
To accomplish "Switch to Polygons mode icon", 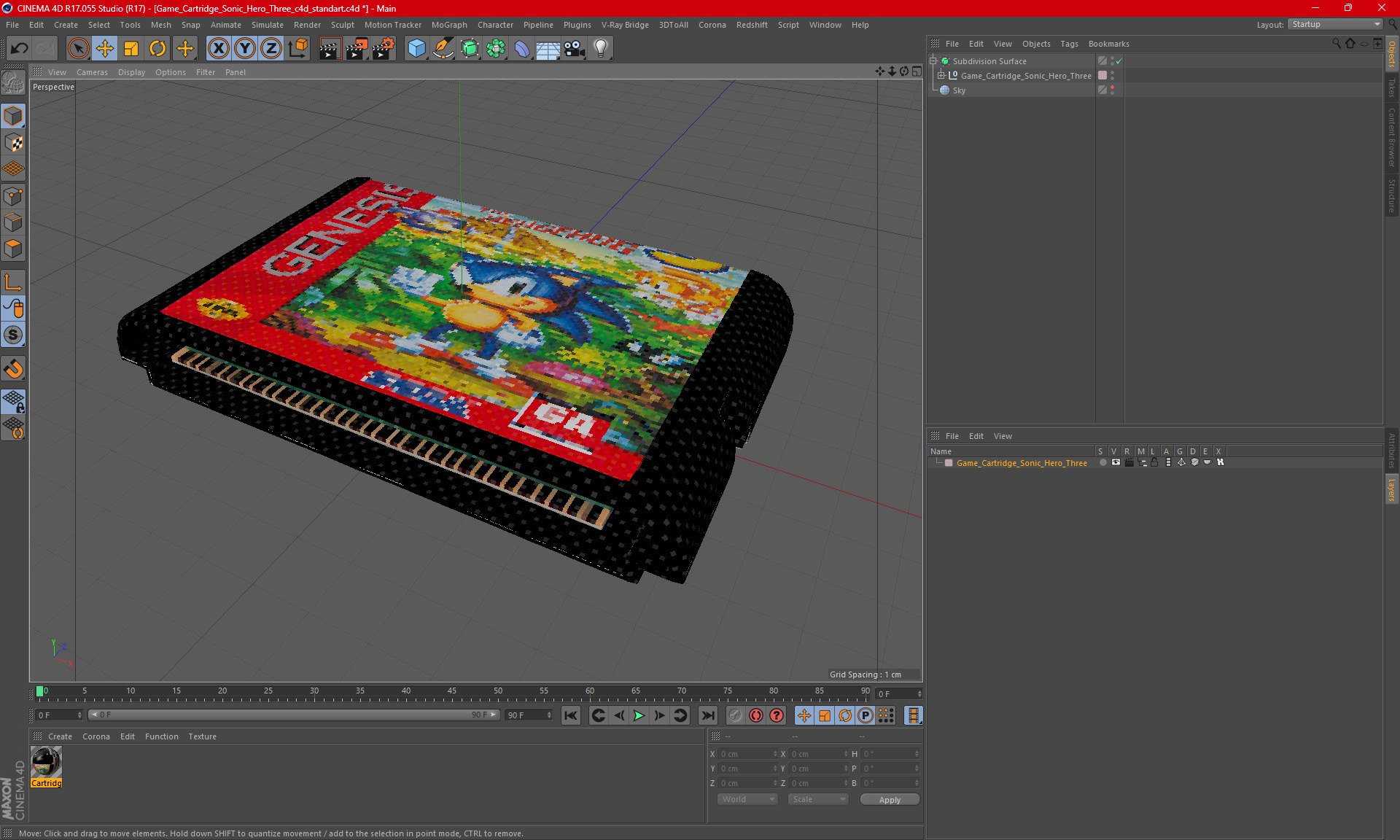I will [13, 249].
